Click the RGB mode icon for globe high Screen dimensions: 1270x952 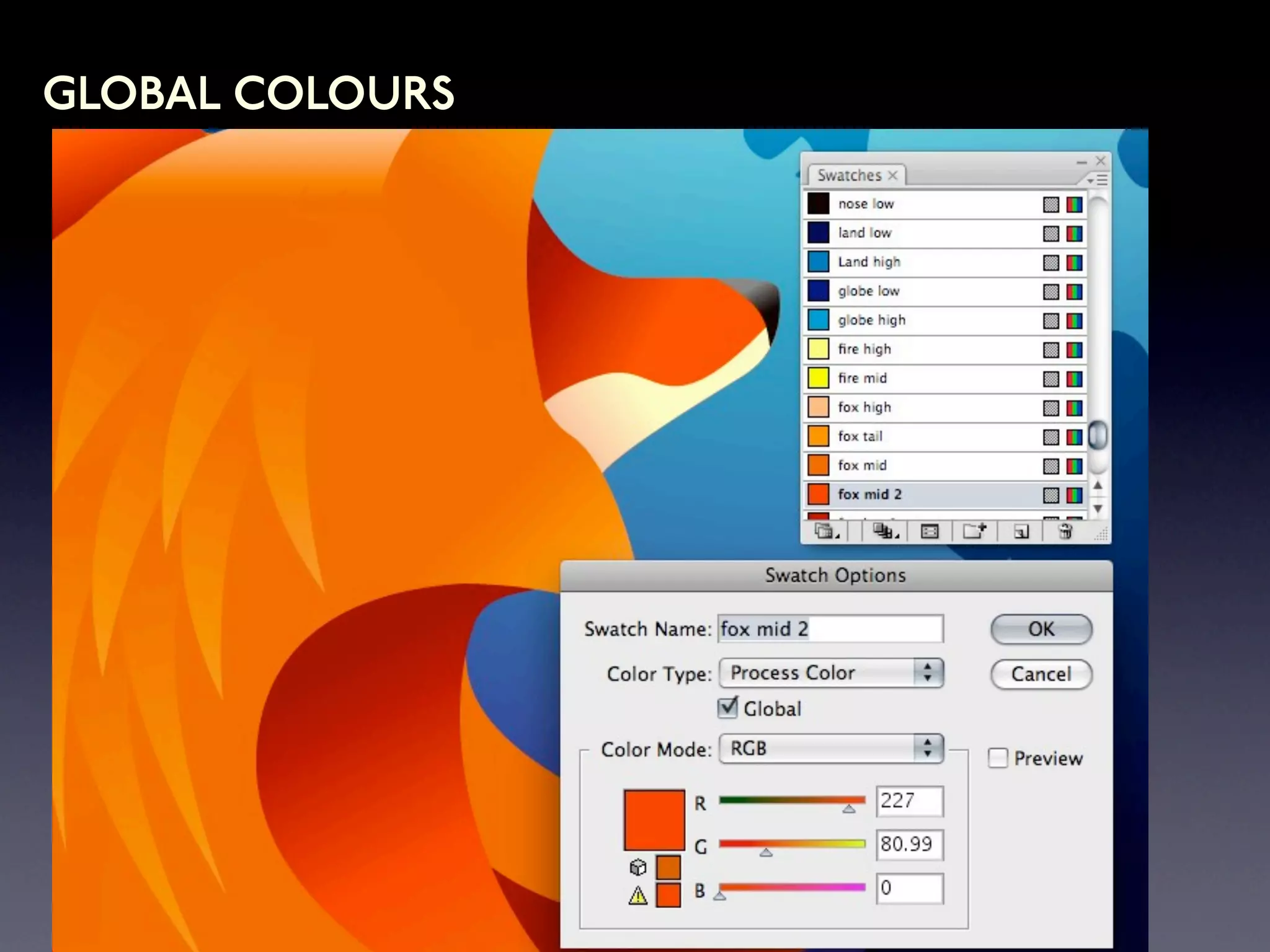(1075, 321)
